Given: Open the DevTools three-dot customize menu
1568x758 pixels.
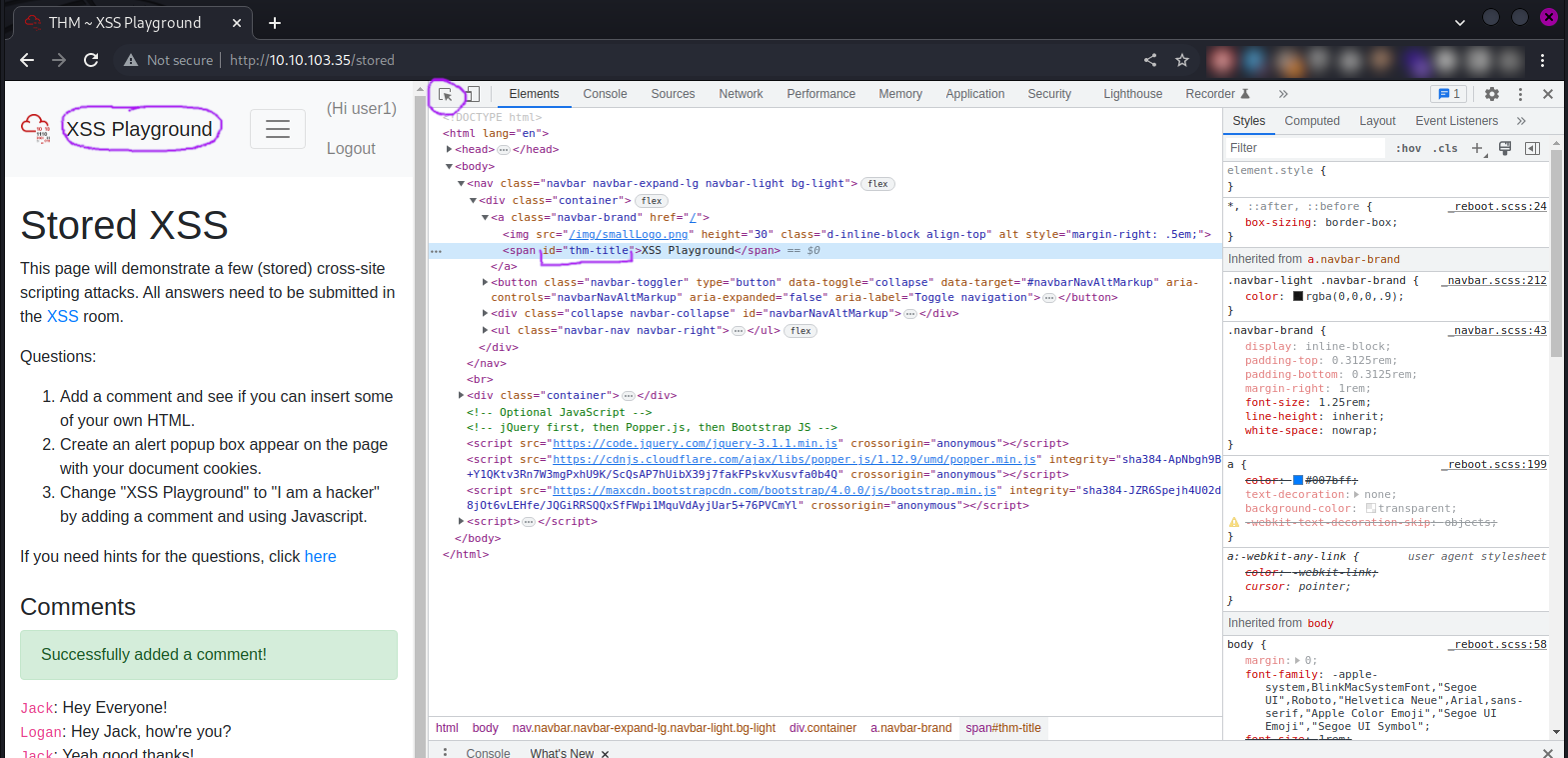Looking at the screenshot, I should click(x=1520, y=94).
